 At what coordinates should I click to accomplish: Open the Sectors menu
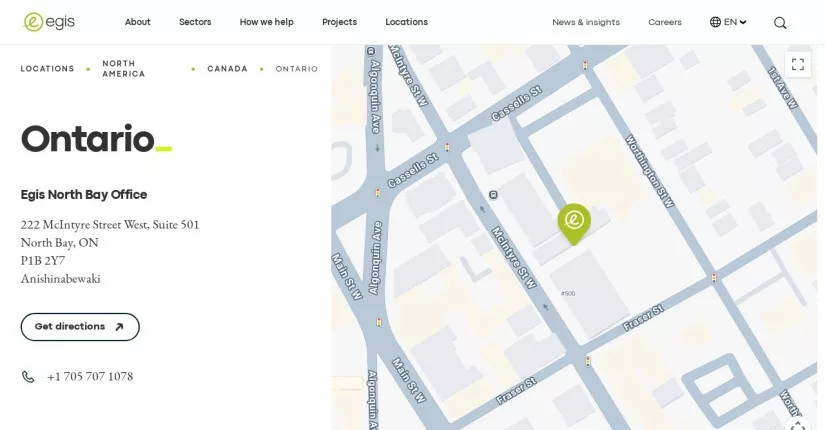(195, 22)
